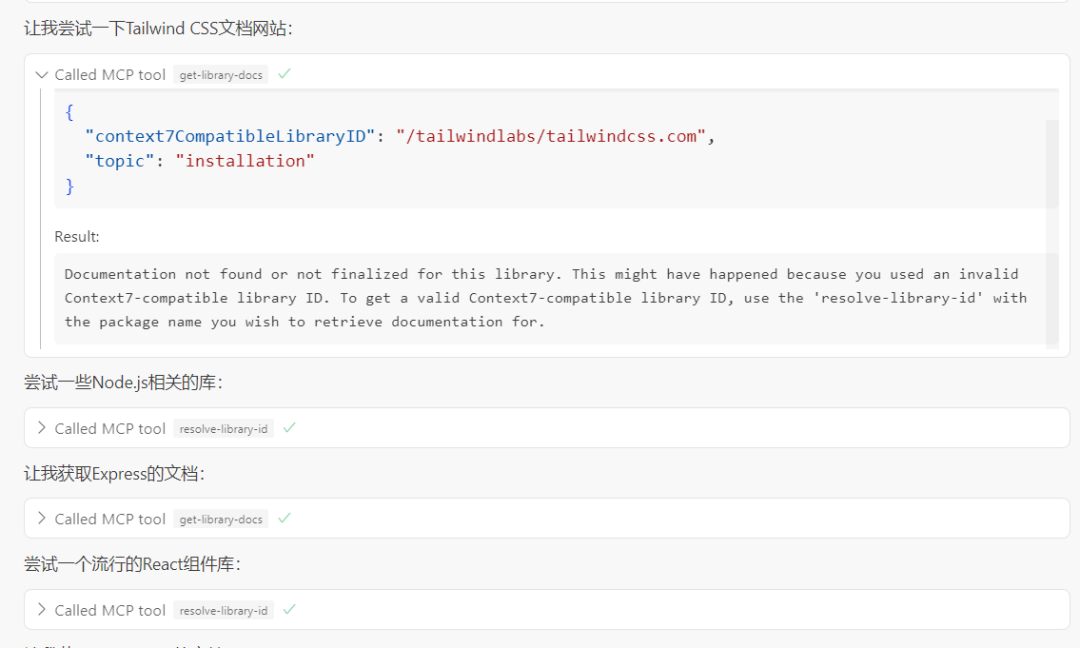This screenshot has height=648, width=1080.
Task: Collapse the first get-library-docs tool call
Action: pyautogui.click(x=41, y=74)
